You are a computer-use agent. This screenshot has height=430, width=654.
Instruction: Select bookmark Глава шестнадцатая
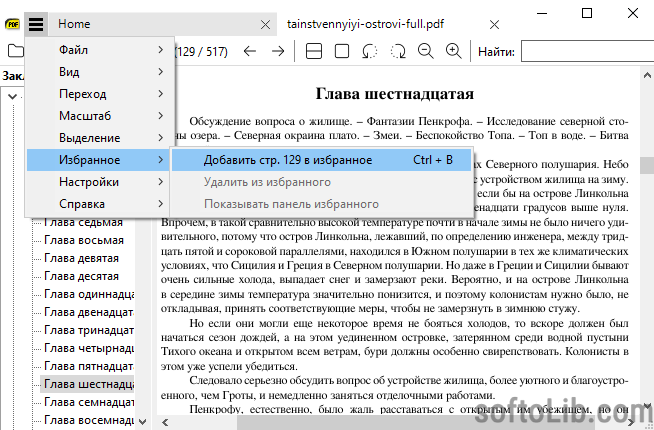[88, 384]
